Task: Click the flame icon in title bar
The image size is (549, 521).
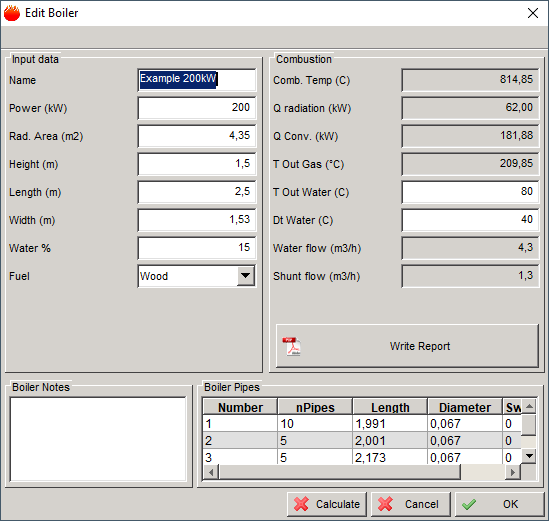Action: (12, 13)
